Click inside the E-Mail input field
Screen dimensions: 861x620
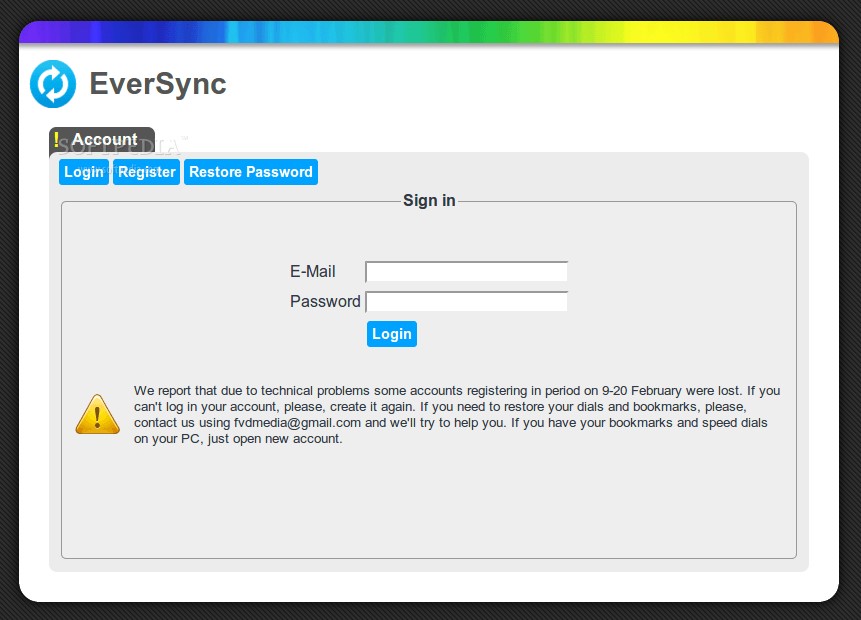pos(466,271)
